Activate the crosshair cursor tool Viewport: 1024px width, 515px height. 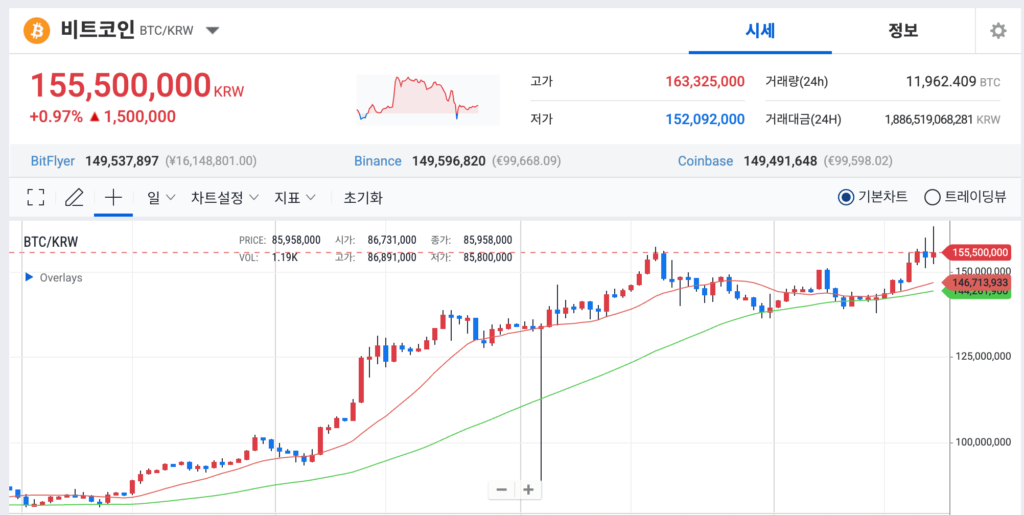point(114,197)
